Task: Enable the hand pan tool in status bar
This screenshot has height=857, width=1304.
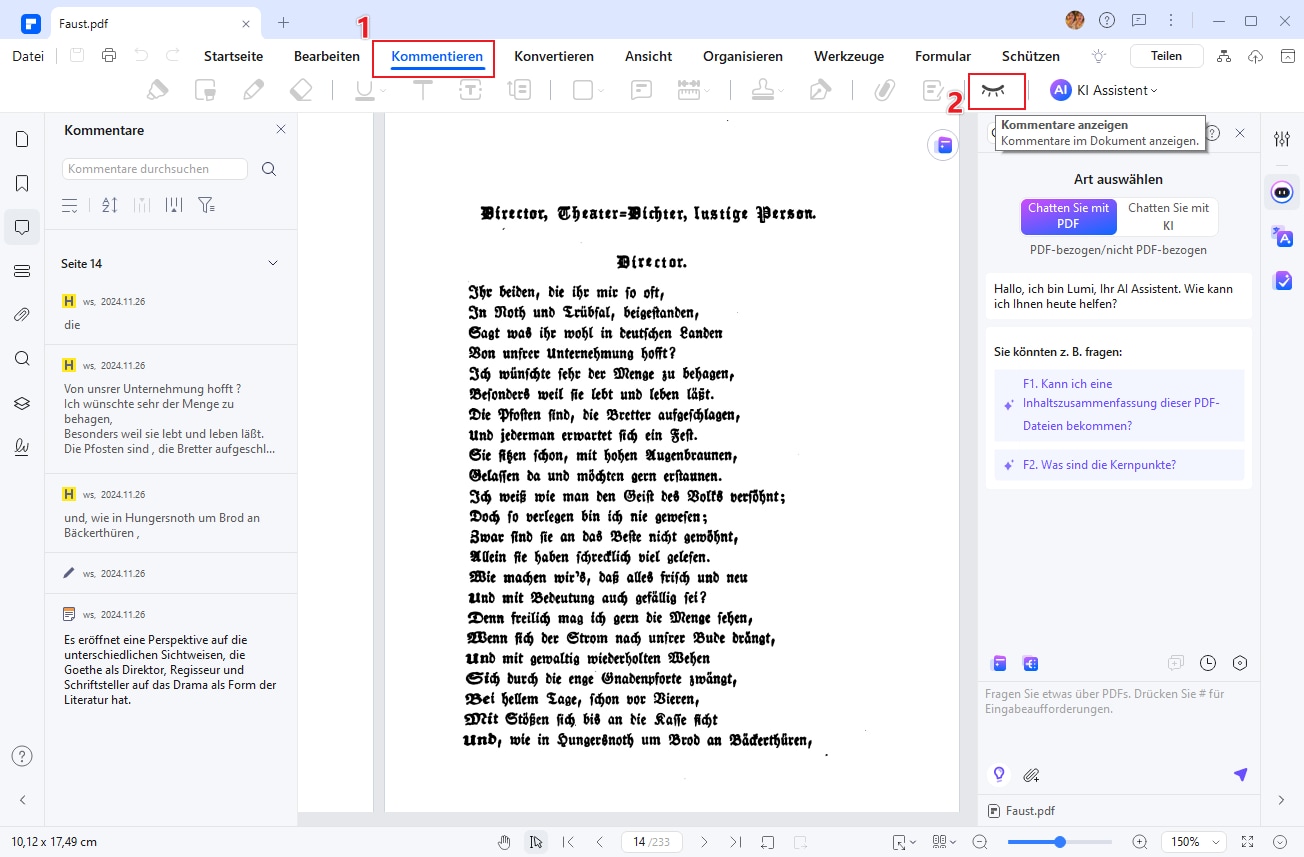Action: point(505,842)
